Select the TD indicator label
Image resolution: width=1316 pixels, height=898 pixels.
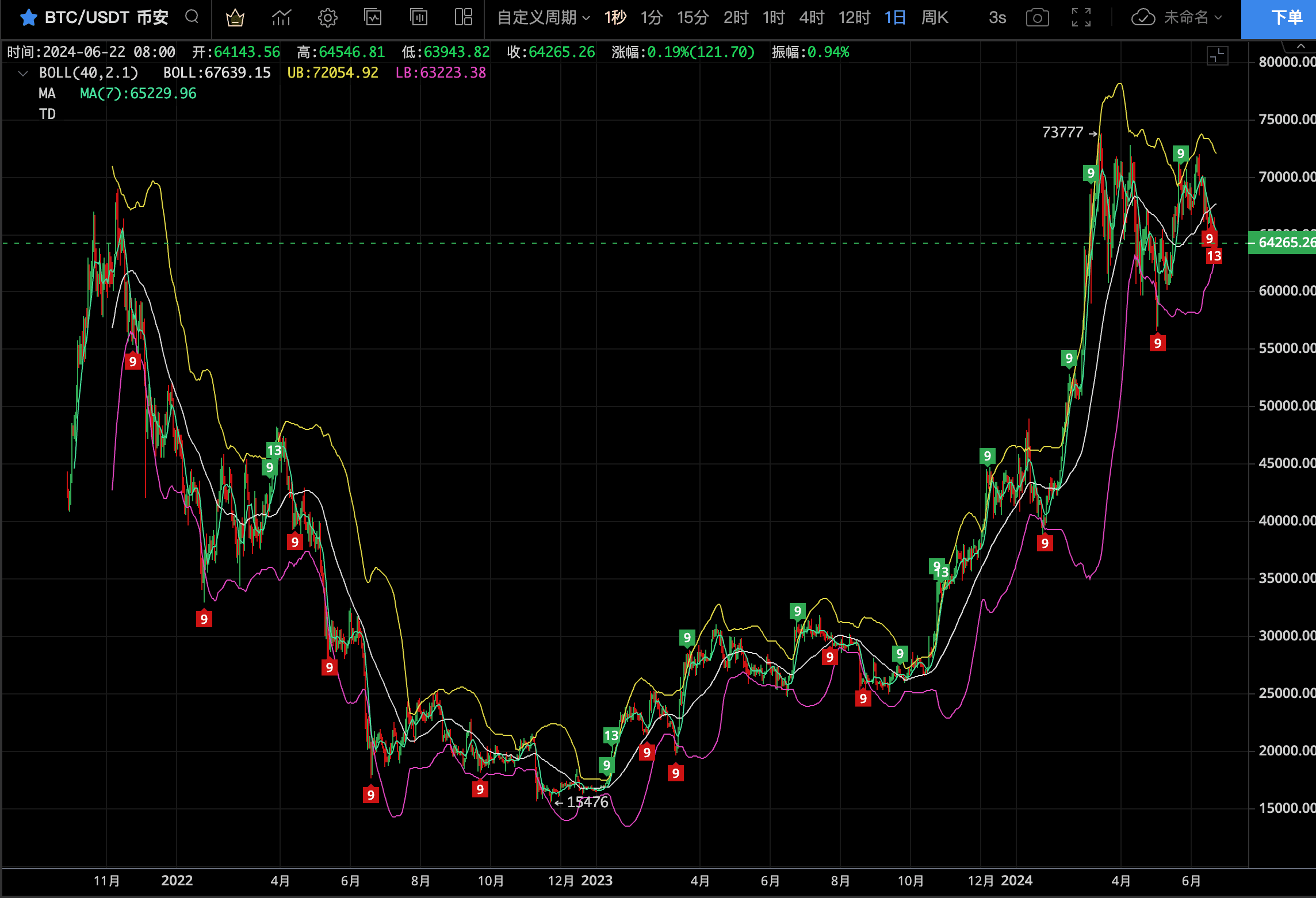[x=47, y=114]
